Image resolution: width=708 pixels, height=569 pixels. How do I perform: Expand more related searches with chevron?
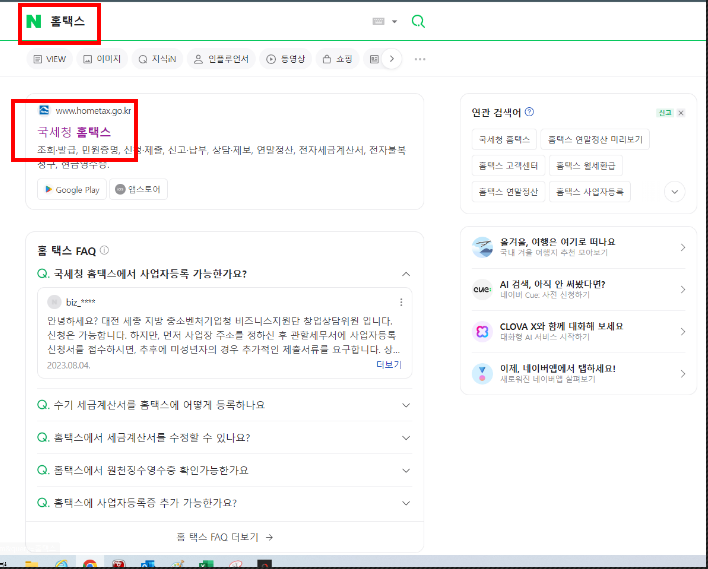[x=675, y=192]
